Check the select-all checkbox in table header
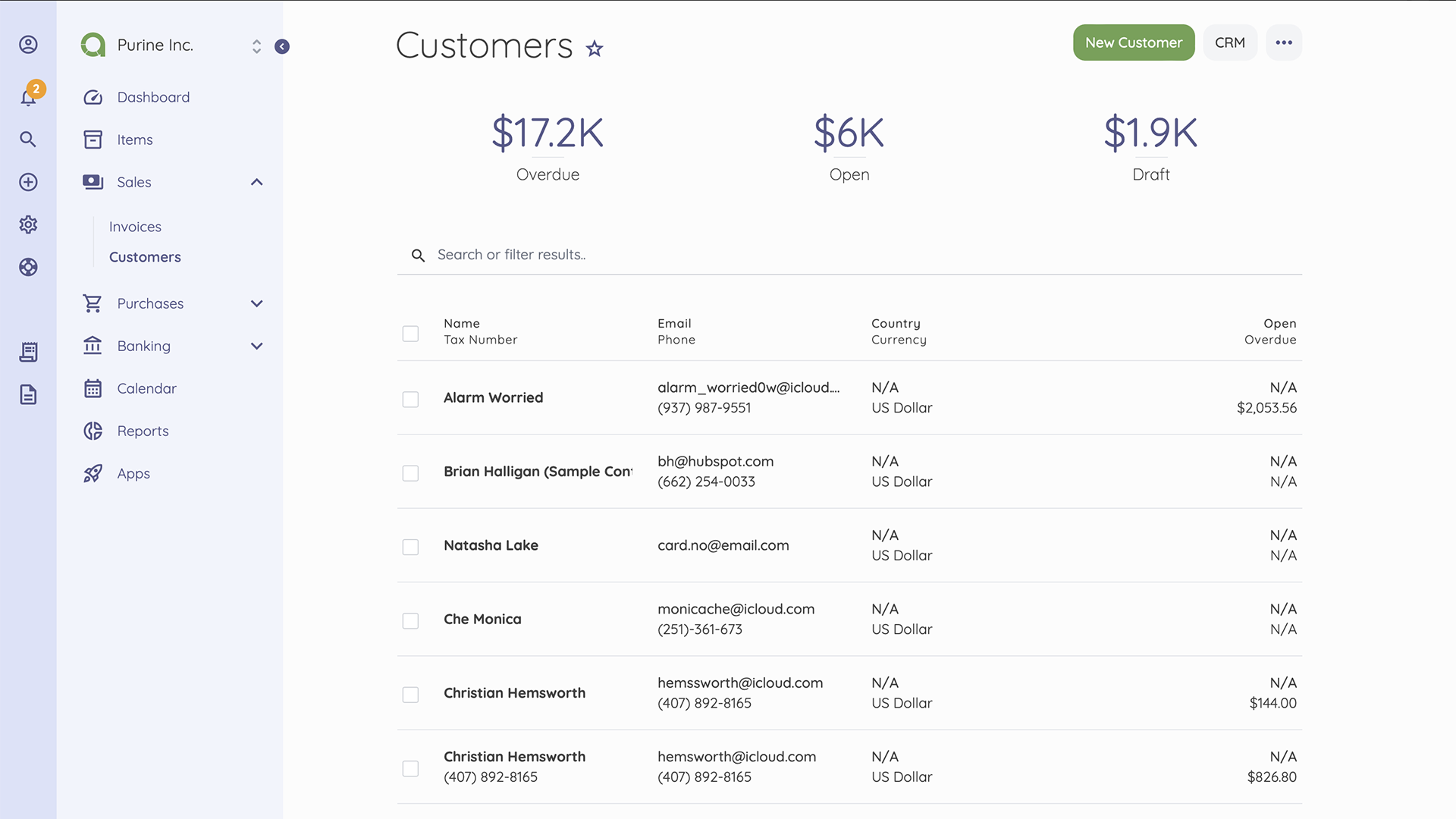1456x819 pixels. 410,333
